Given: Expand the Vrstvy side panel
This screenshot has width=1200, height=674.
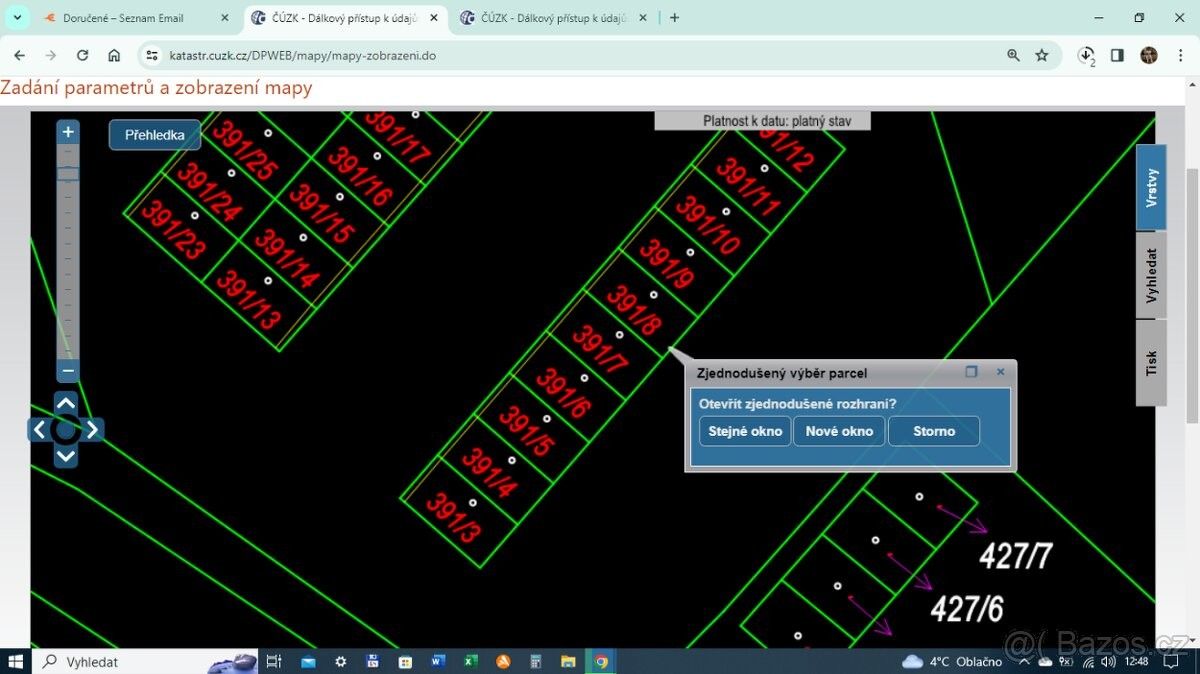Looking at the screenshot, I should 1151,187.
